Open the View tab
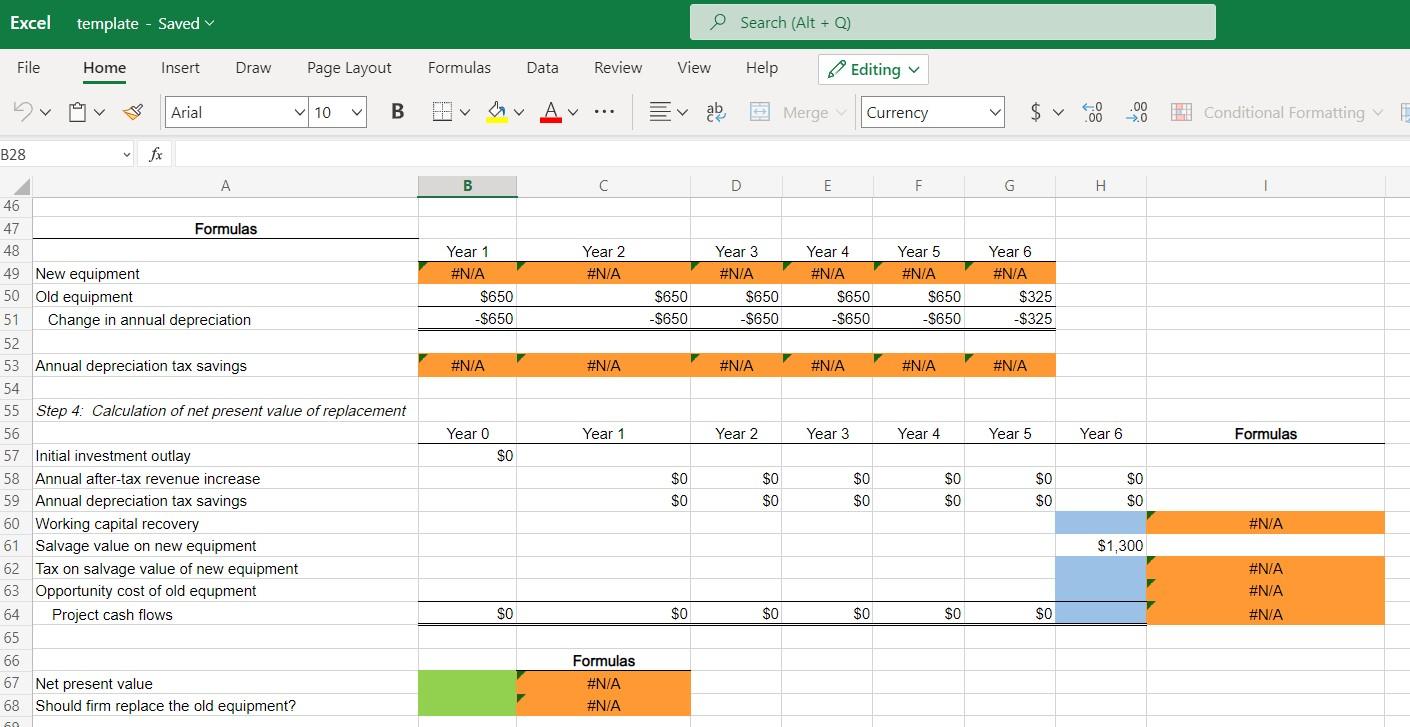Viewport: 1410px width, 727px height. click(x=694, y=68)
